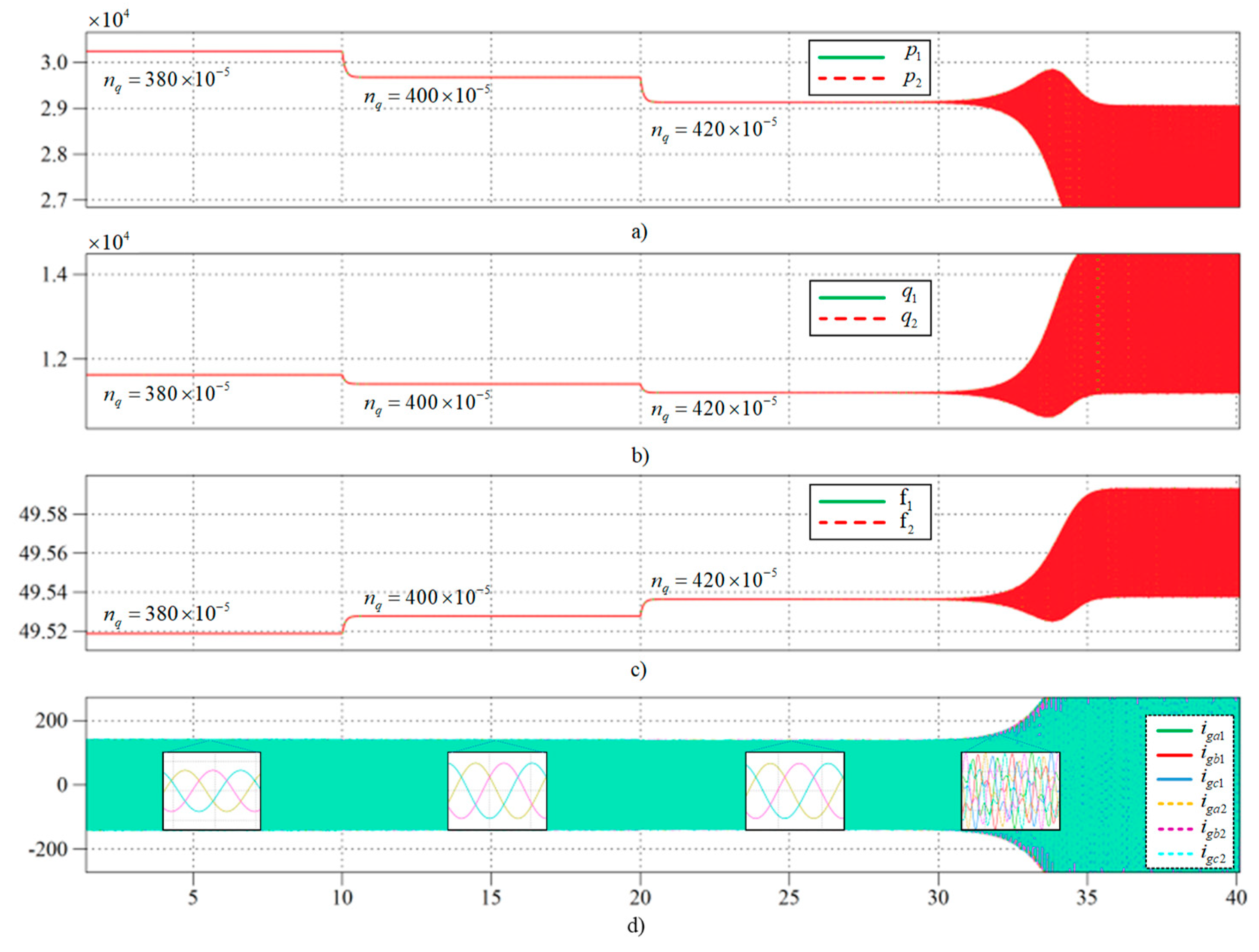
Task: Click the igb1 red legend entry
Action: 1175,755
